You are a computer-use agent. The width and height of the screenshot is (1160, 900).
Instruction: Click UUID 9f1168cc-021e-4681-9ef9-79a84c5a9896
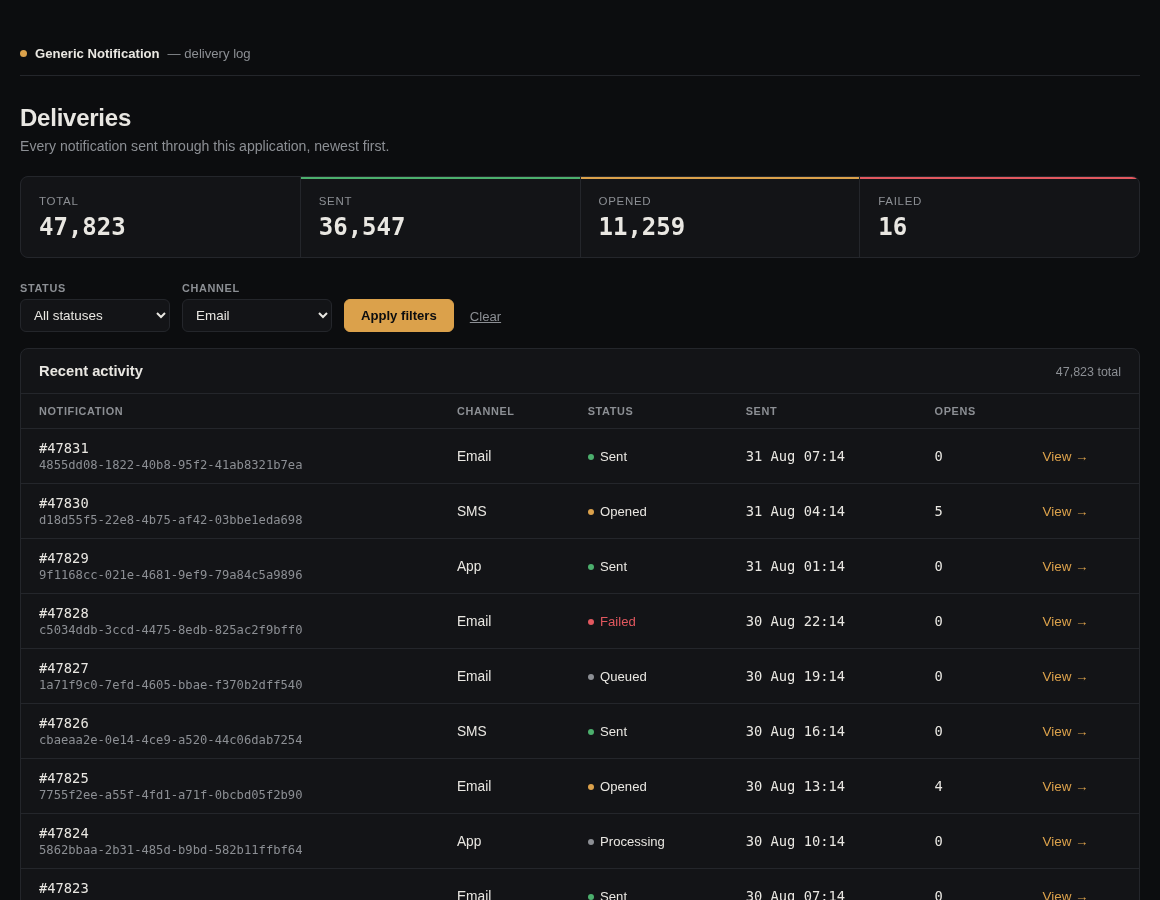[171, 575]
